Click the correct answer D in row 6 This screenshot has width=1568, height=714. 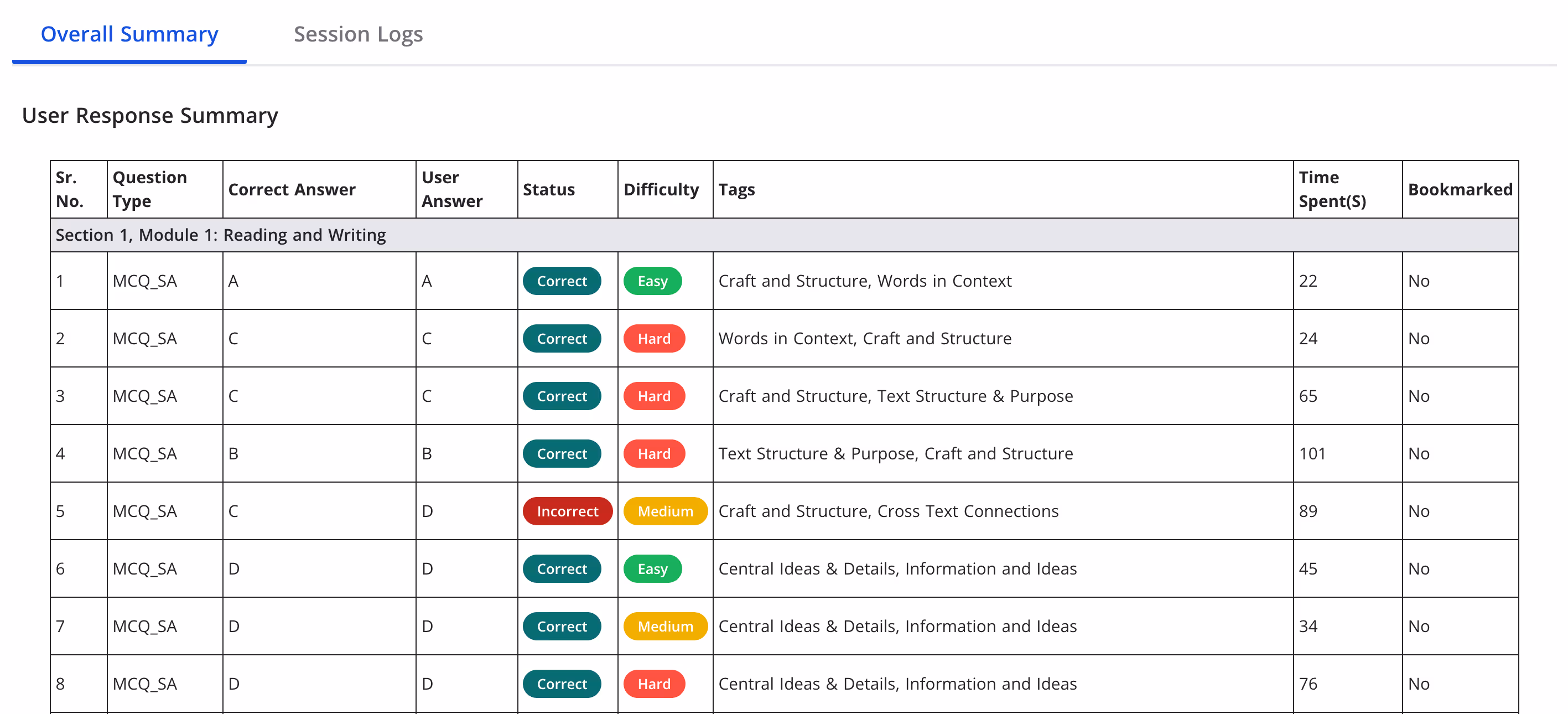tap(233, 568)
